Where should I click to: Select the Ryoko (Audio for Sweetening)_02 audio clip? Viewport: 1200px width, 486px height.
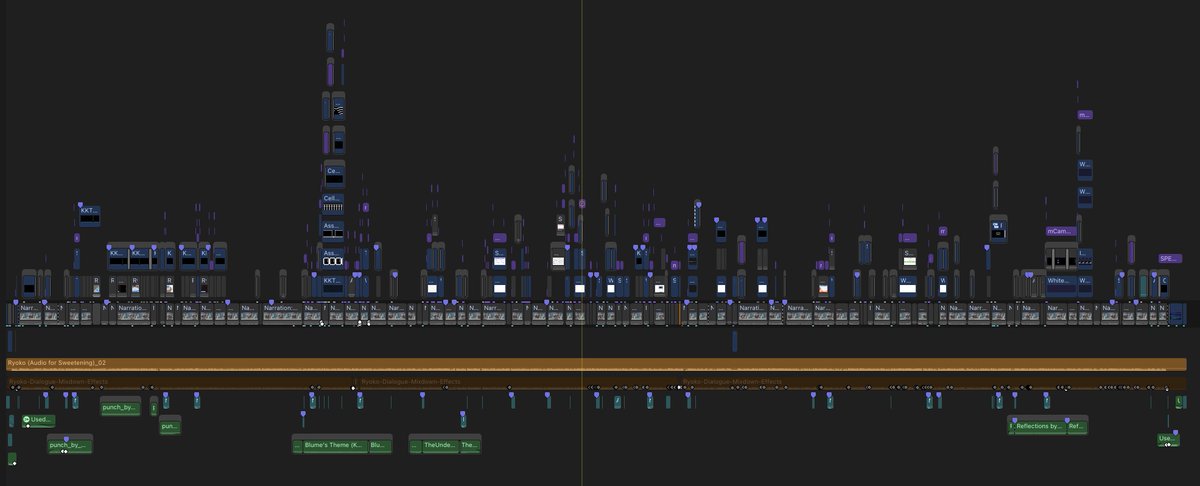coord(596,364)
